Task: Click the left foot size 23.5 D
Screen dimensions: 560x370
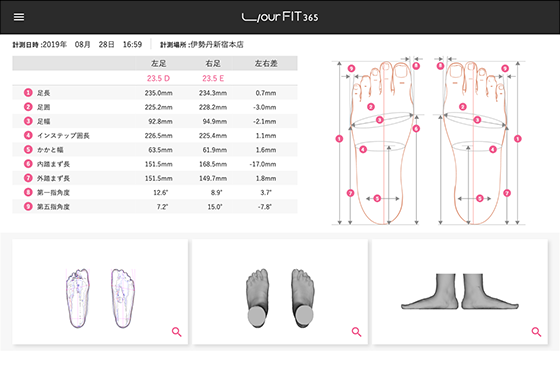Action: (x=158, y=78)
